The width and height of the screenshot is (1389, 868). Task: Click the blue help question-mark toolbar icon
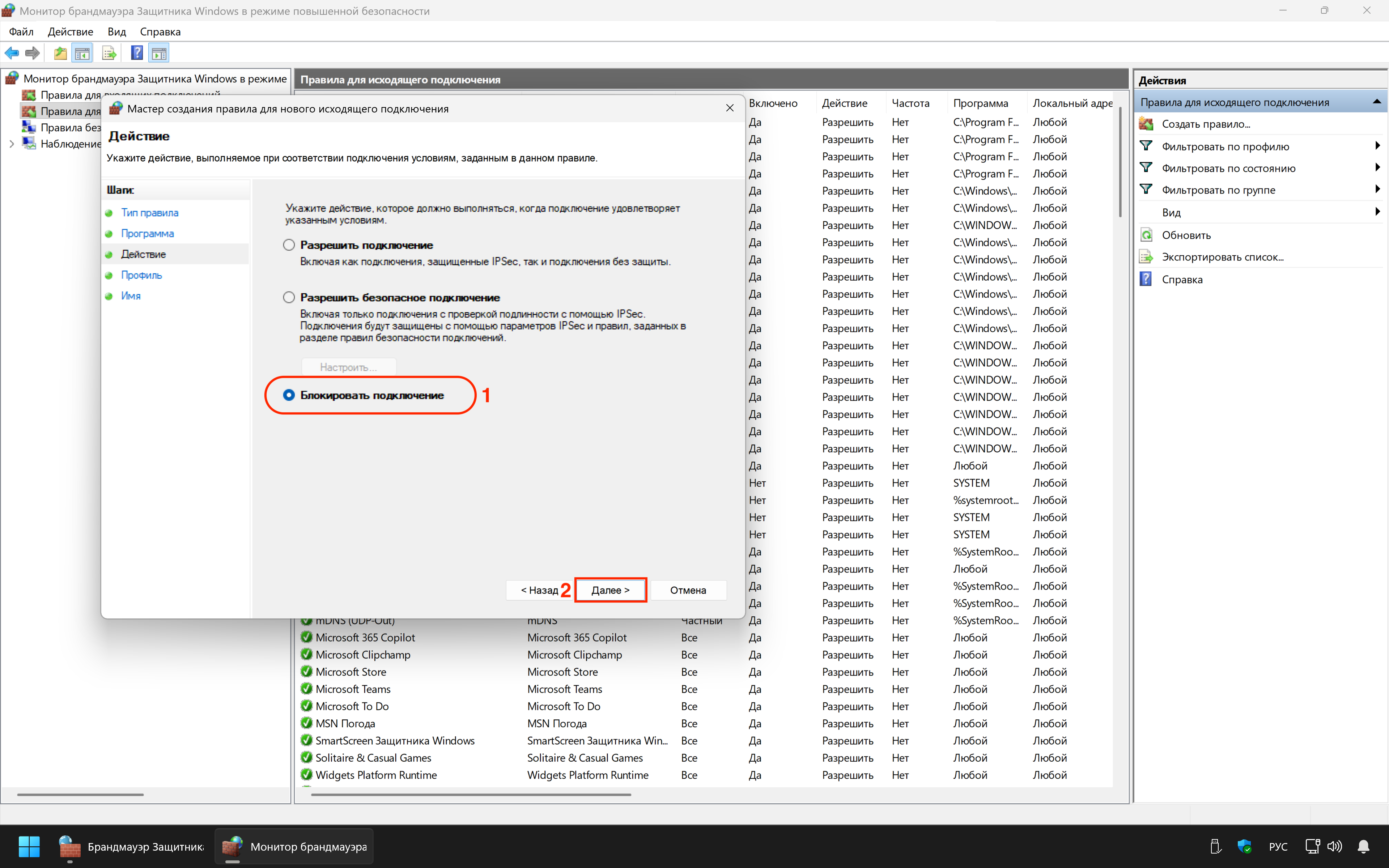pos(137,54)
